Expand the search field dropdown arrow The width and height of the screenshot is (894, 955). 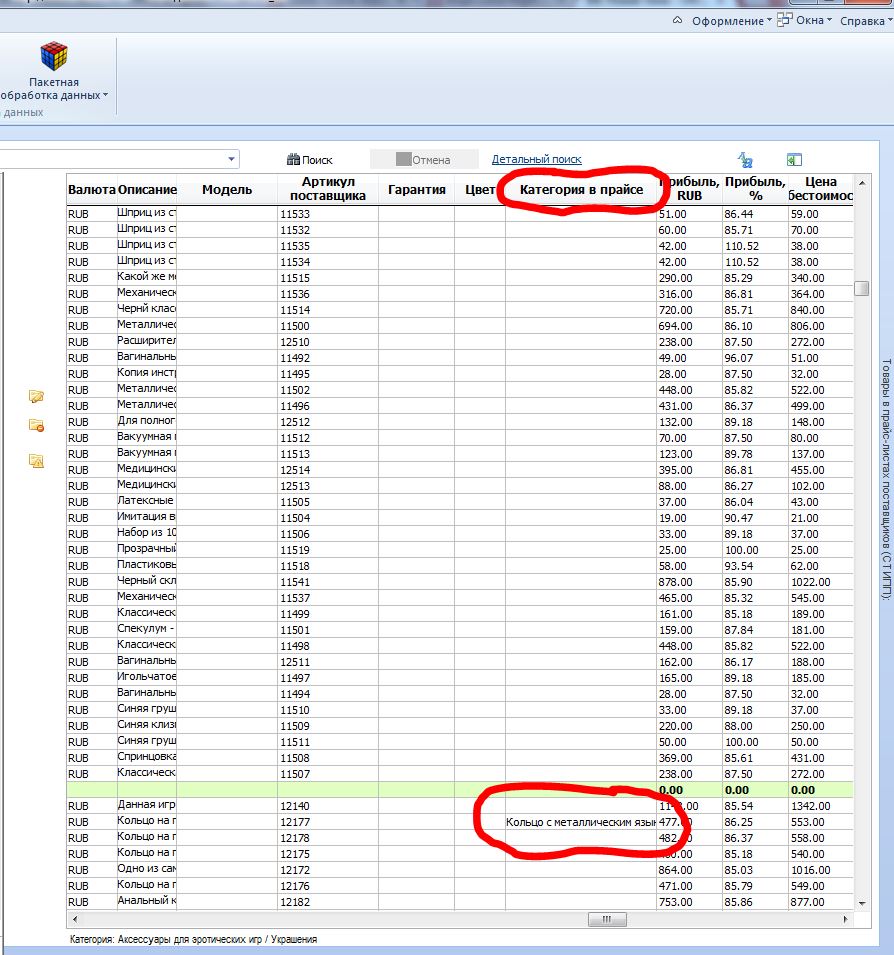coord(231,159)
